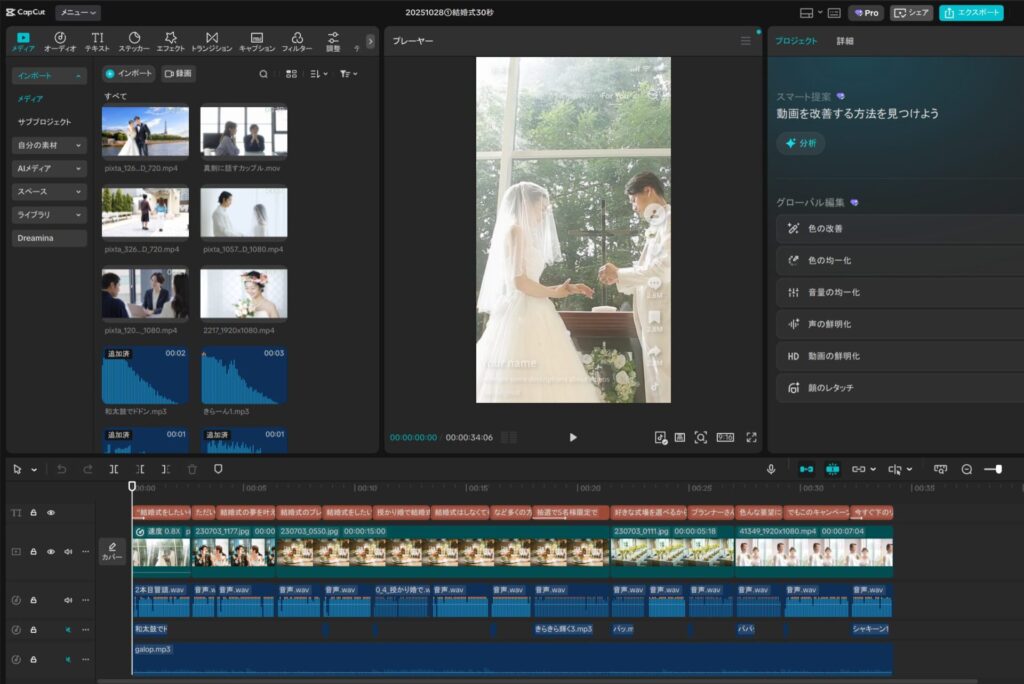Click the timeline zoom-out magnifier icon

click(x=967, y=469)
